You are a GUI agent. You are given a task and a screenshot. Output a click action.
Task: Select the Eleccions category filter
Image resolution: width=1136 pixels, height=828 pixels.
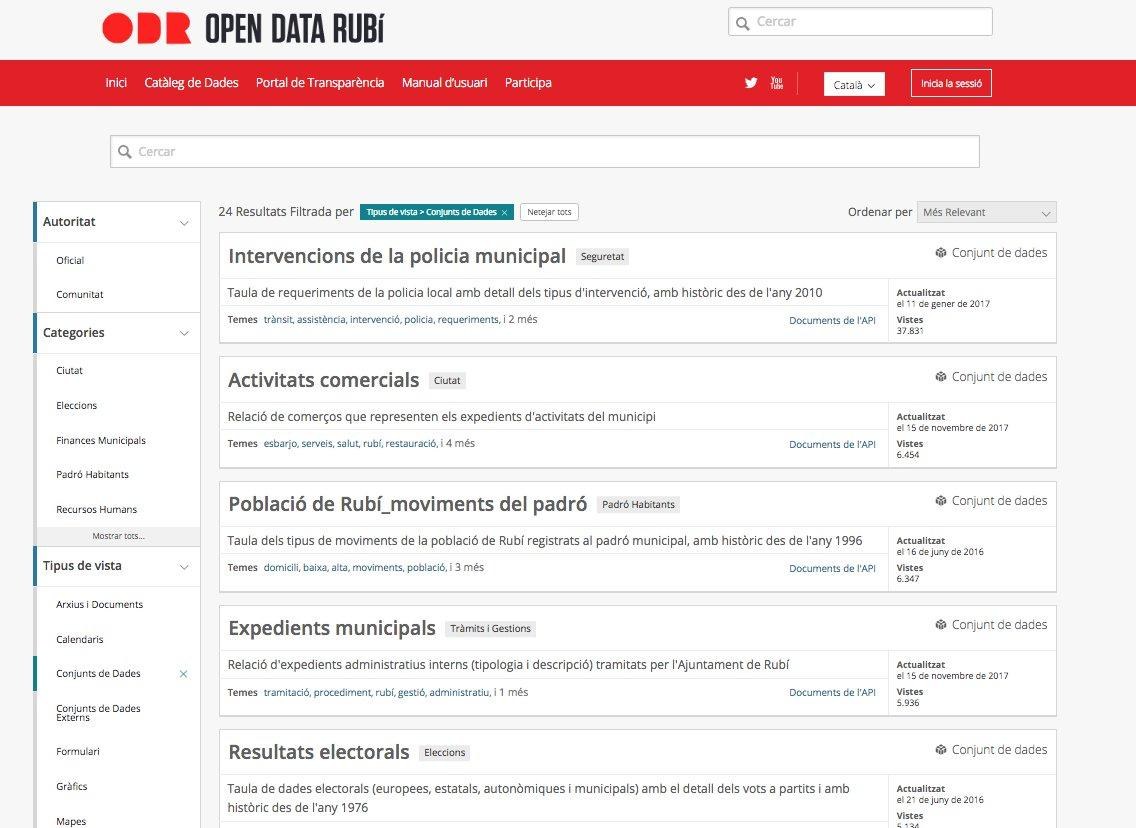[77, 406]
